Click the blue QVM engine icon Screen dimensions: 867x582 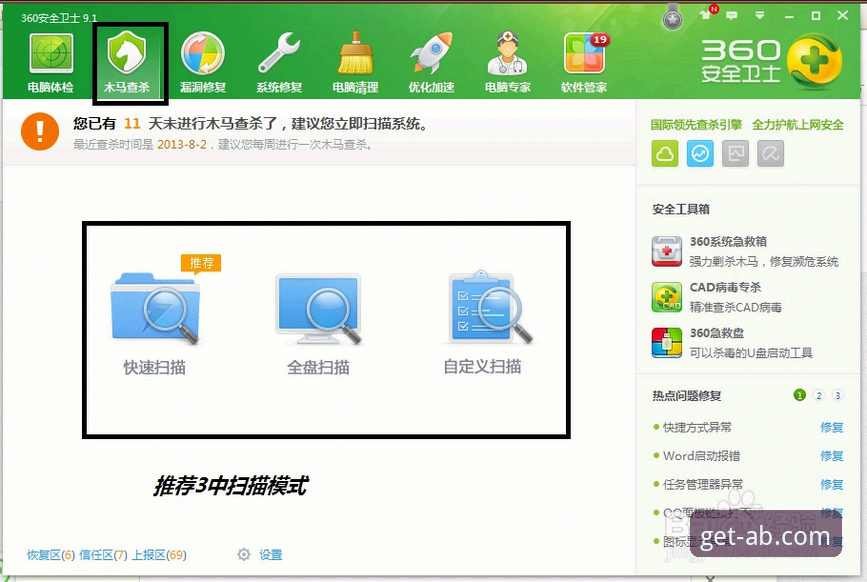click(x=700, y=153)
